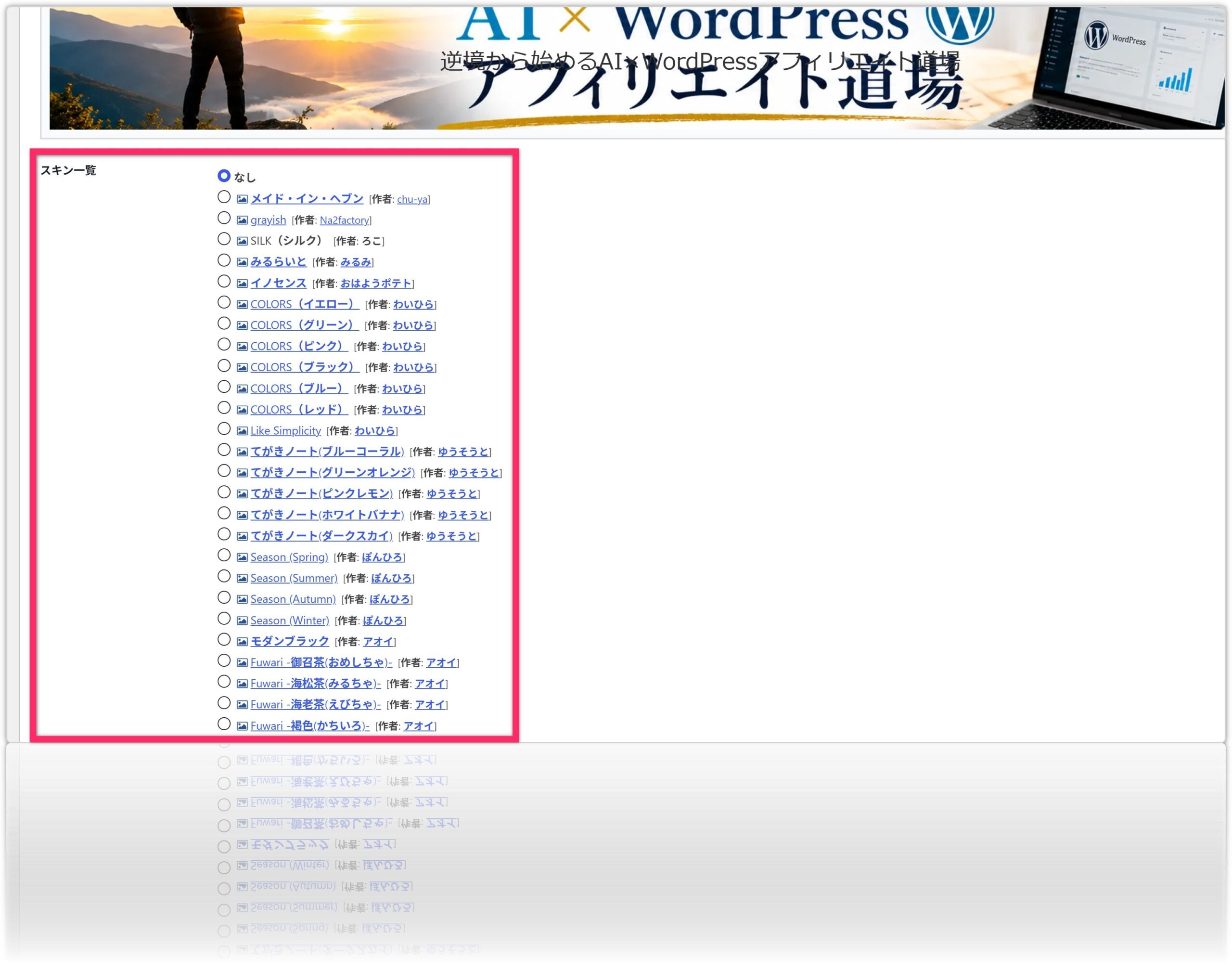The width and height of the screenshot is (1232, 970).
Task: Open the Season (Autumn) skin link
Action: pos(293,600)
